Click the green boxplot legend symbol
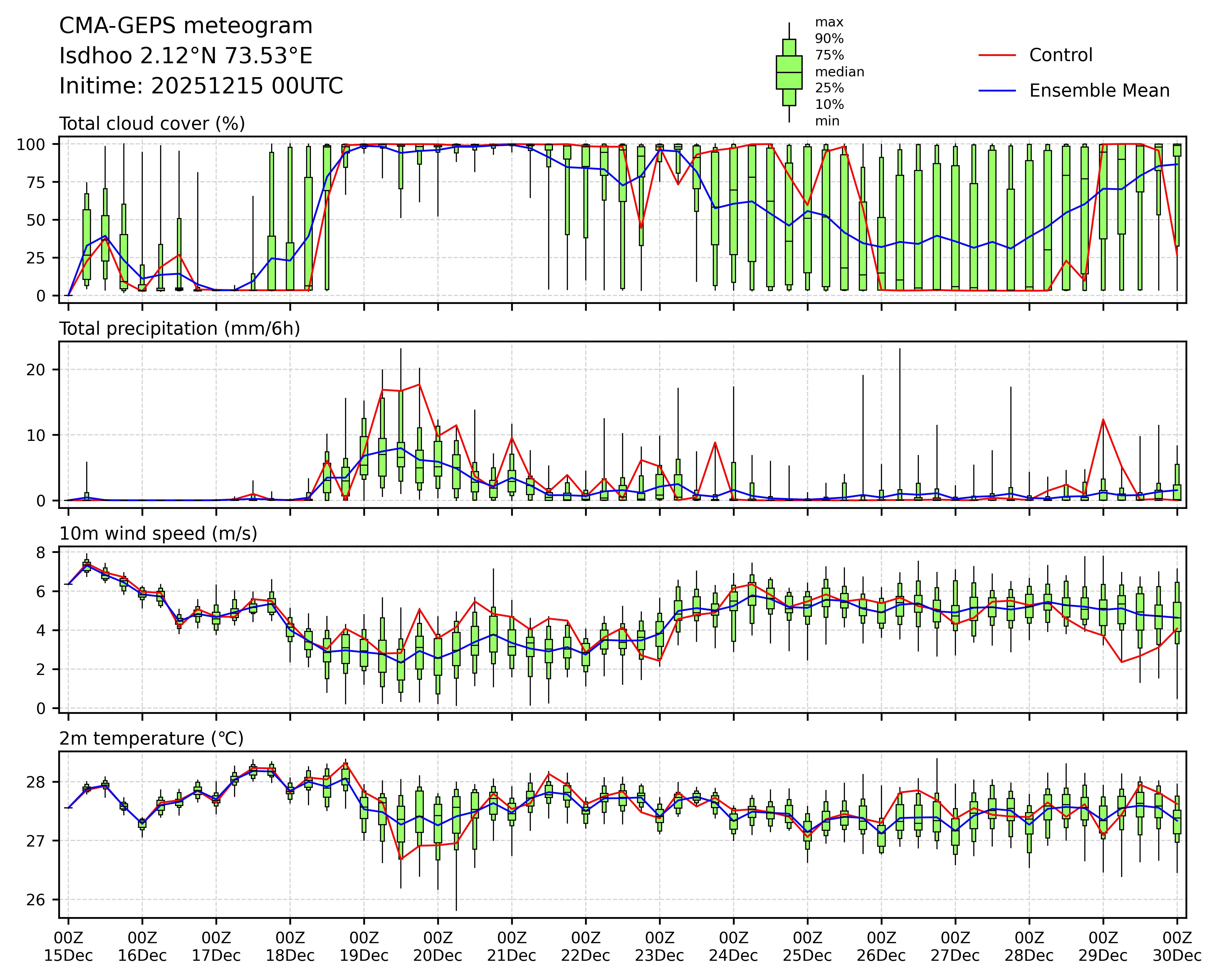The height and width of the screenshot is (980, 1218). [789, 72]
